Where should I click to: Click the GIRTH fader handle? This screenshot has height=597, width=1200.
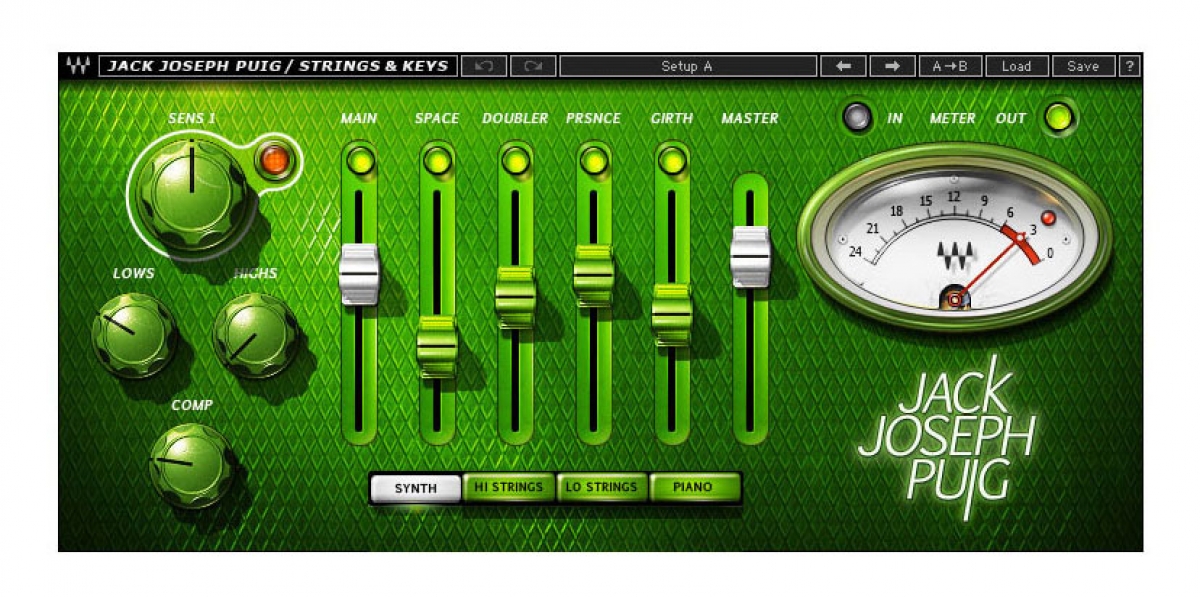click(x=672, y=314)
